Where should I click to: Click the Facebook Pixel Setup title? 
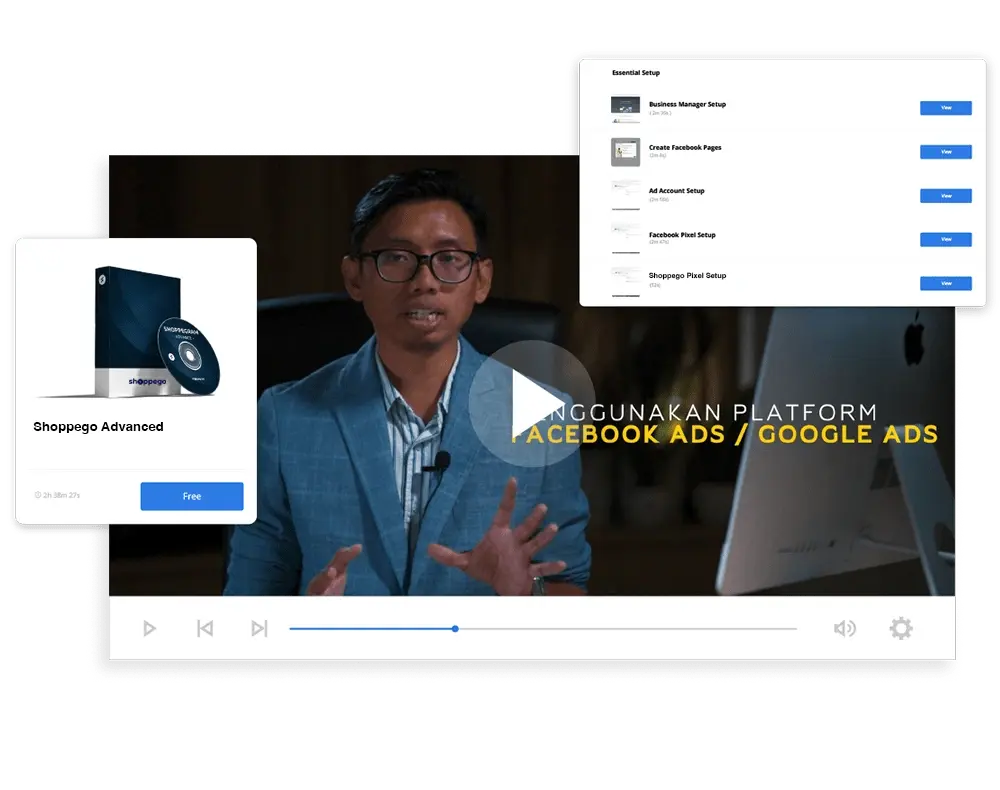pos(682,235)
